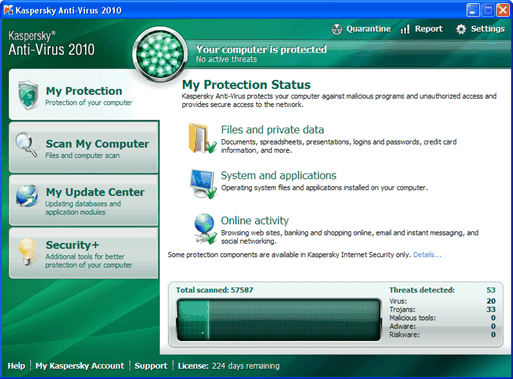Follow the Details... link
513x379 pixels.
pyautogui.click(x=427, y=255)
